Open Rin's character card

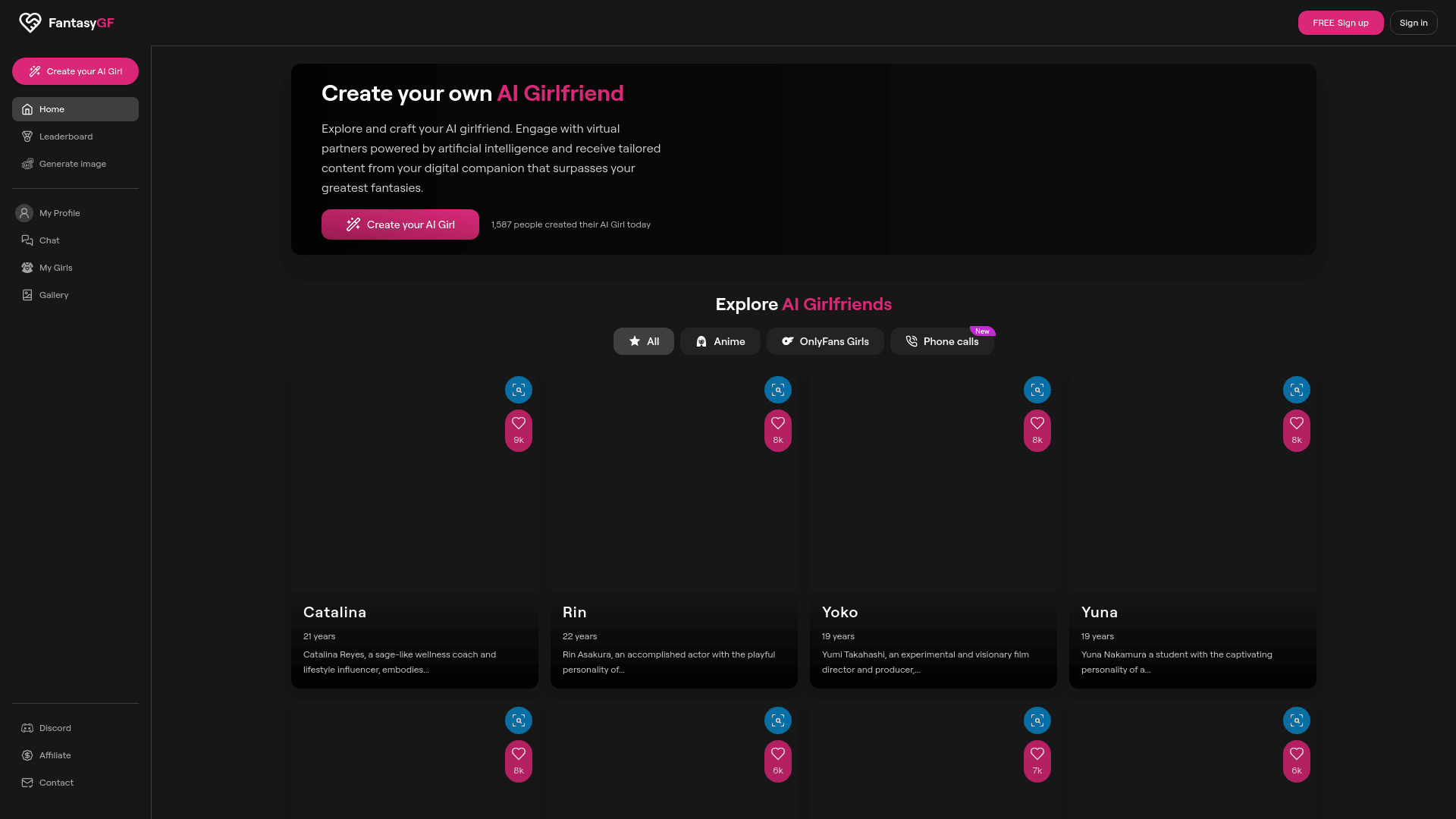point(673,531)
